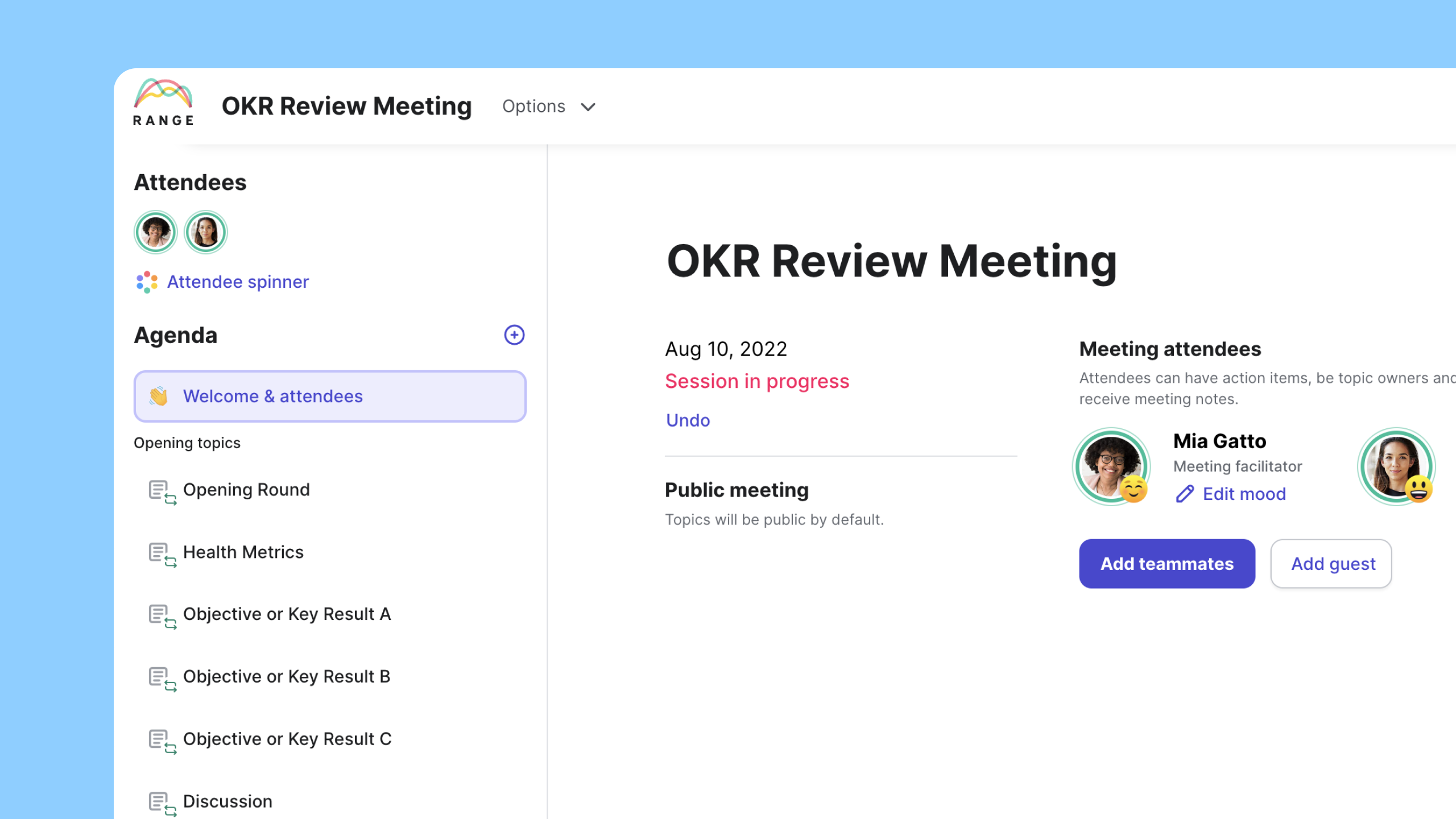
Task: Click the OKR Review Meeting header title
Action: [x=347, y=106]
